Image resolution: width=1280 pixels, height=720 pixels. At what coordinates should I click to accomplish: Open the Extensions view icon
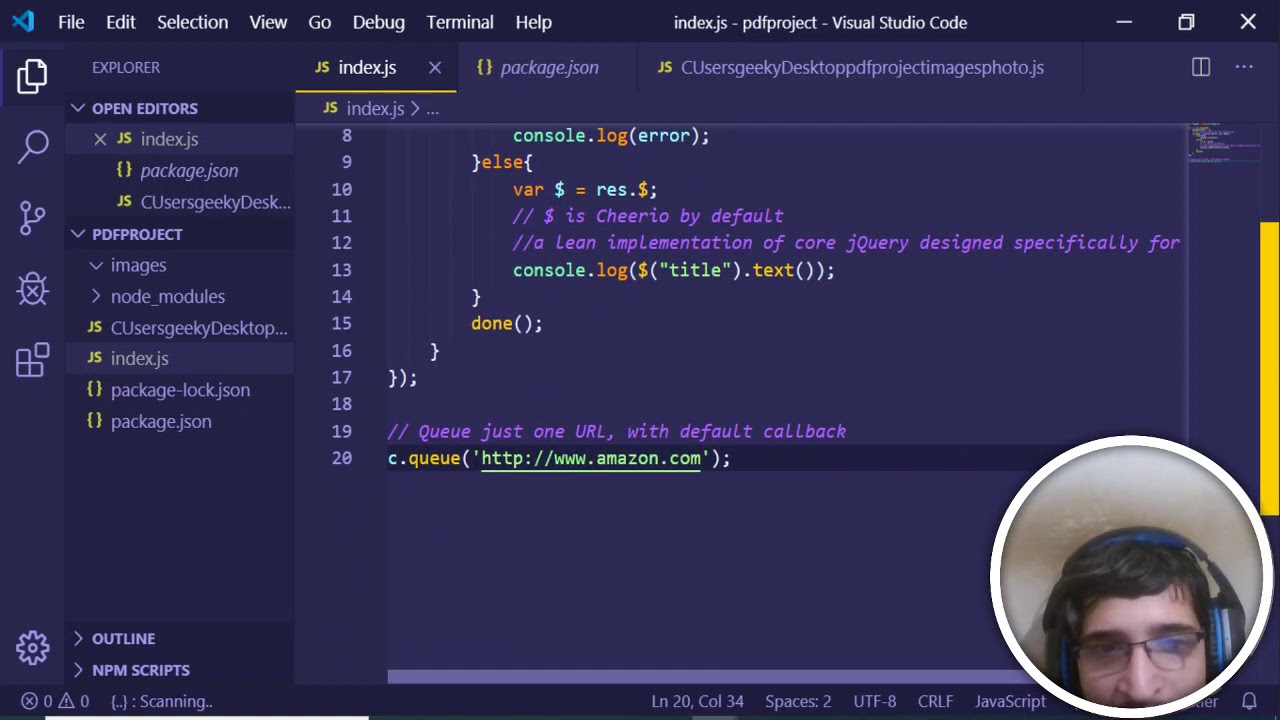pyautogui.click(x=32, y=360)
